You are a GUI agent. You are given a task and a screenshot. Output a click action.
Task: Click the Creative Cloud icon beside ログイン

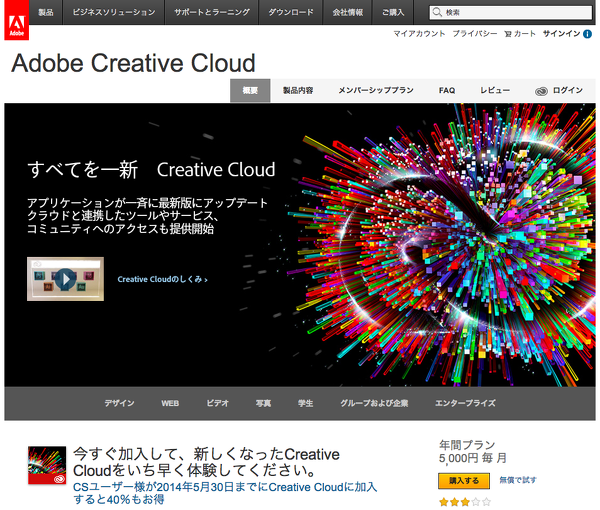pyautogui.click(x=541, y=91)
